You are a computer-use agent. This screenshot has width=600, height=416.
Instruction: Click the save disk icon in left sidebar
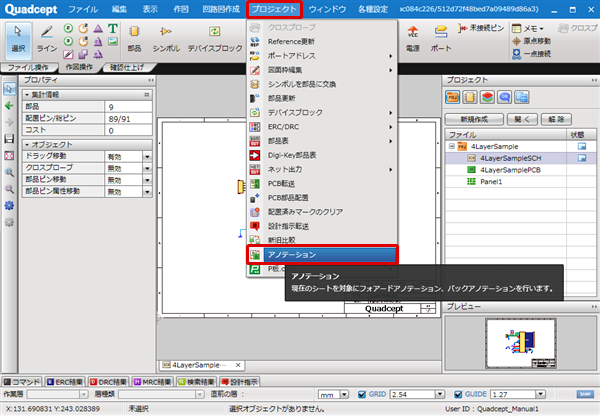(9, 139)
